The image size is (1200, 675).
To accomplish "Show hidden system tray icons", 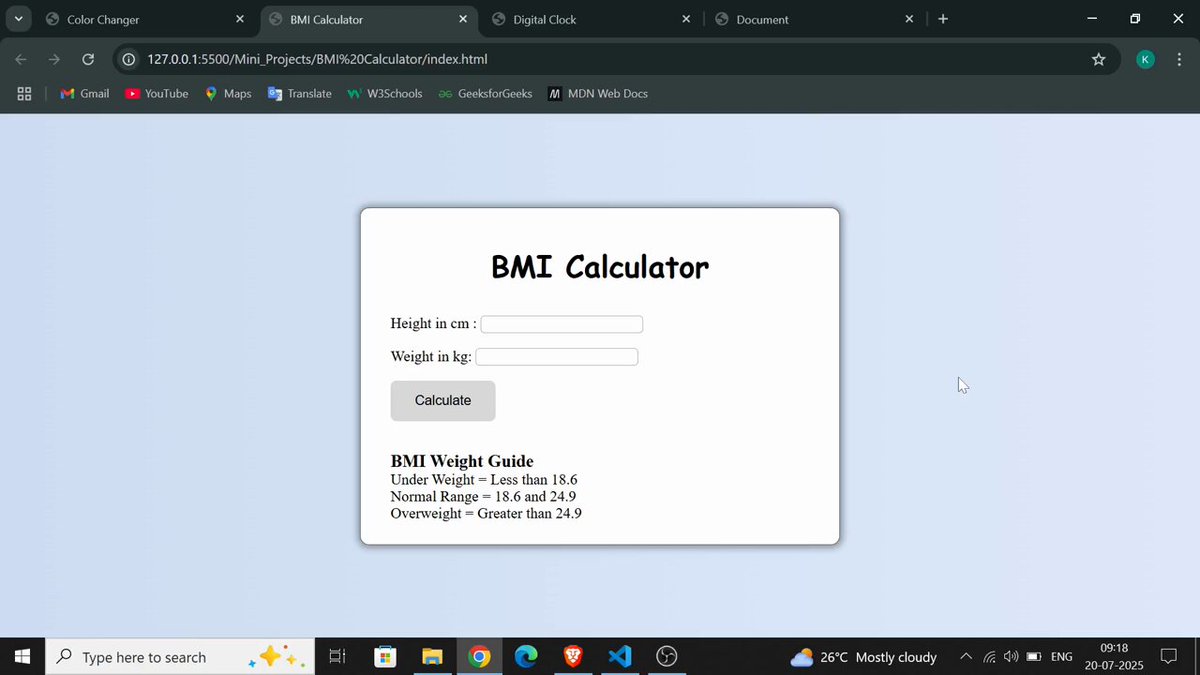I will coord(965,657).
